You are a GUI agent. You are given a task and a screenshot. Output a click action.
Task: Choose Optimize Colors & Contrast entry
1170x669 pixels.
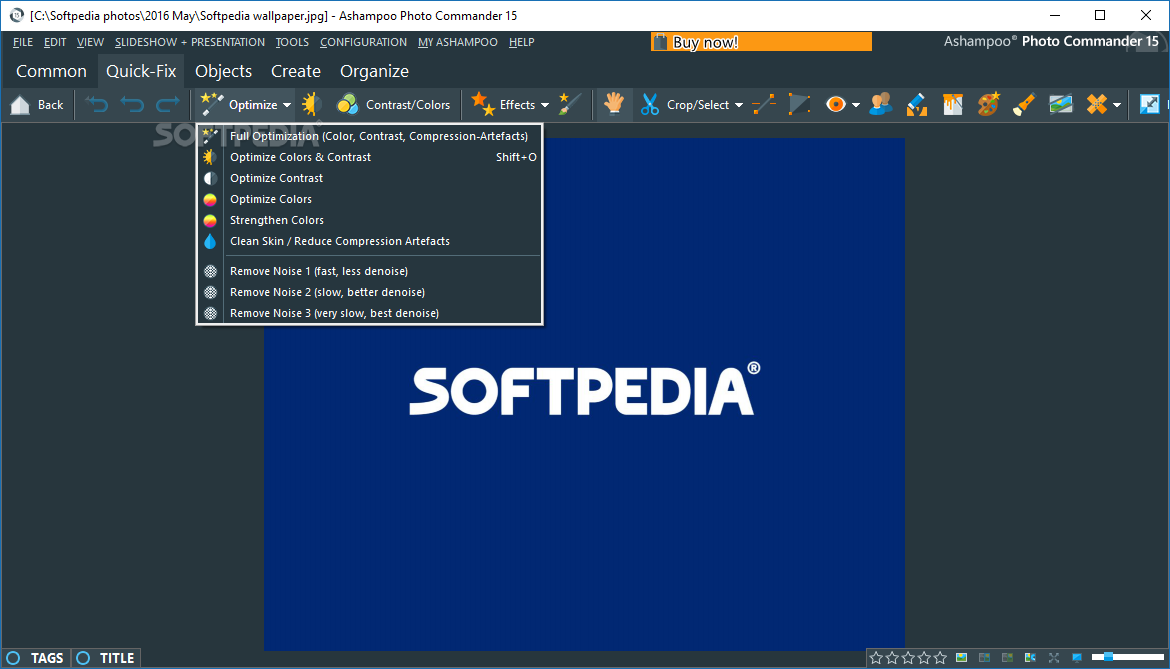[x=369, y=157]
